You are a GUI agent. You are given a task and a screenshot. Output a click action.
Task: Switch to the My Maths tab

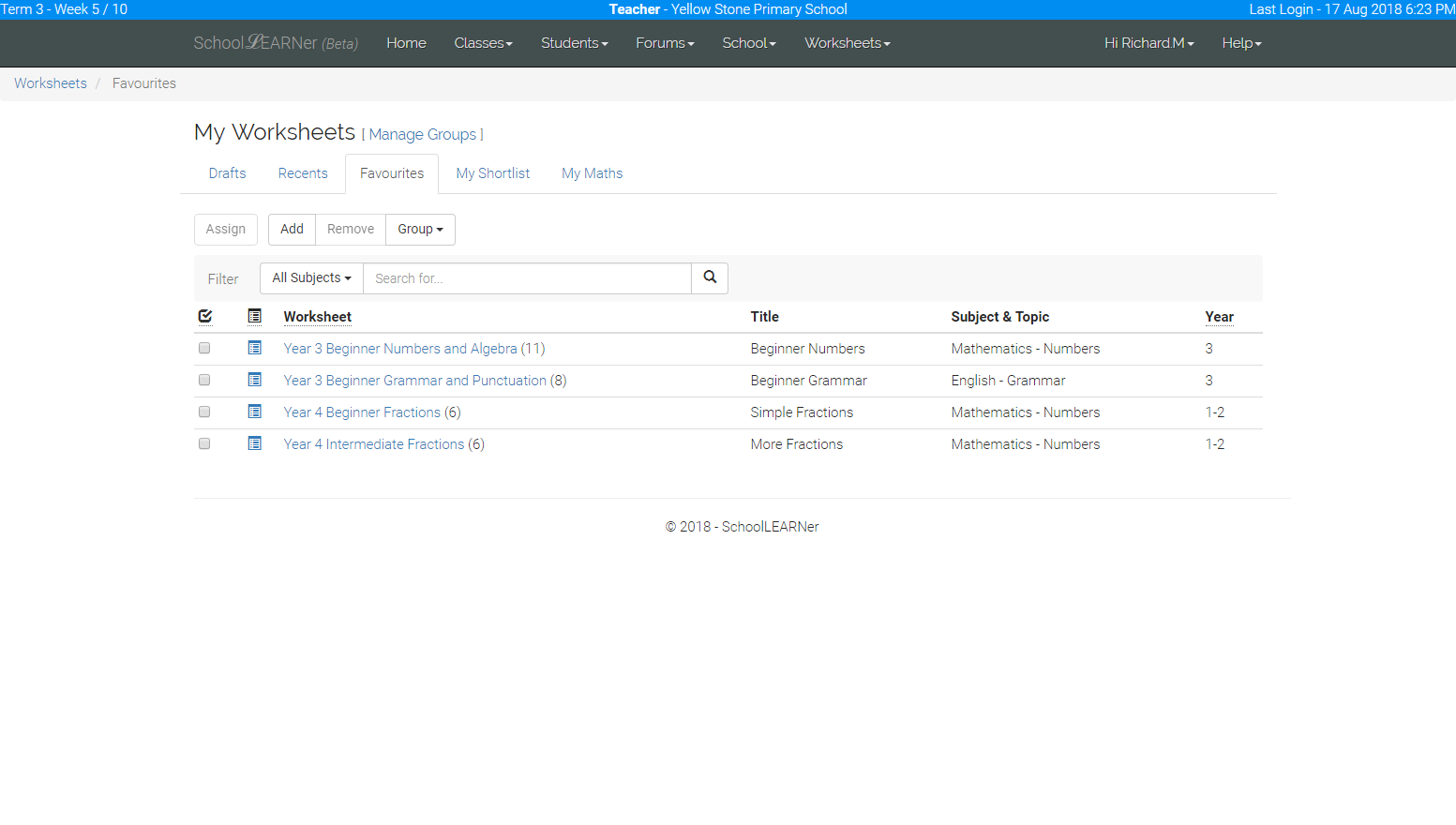[593, 173]
